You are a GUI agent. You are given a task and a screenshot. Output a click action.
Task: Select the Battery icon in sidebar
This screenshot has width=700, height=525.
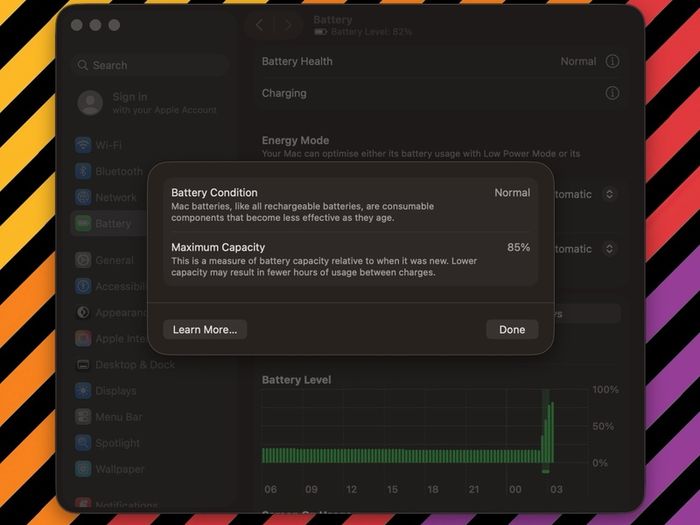(x=83, y=223)
